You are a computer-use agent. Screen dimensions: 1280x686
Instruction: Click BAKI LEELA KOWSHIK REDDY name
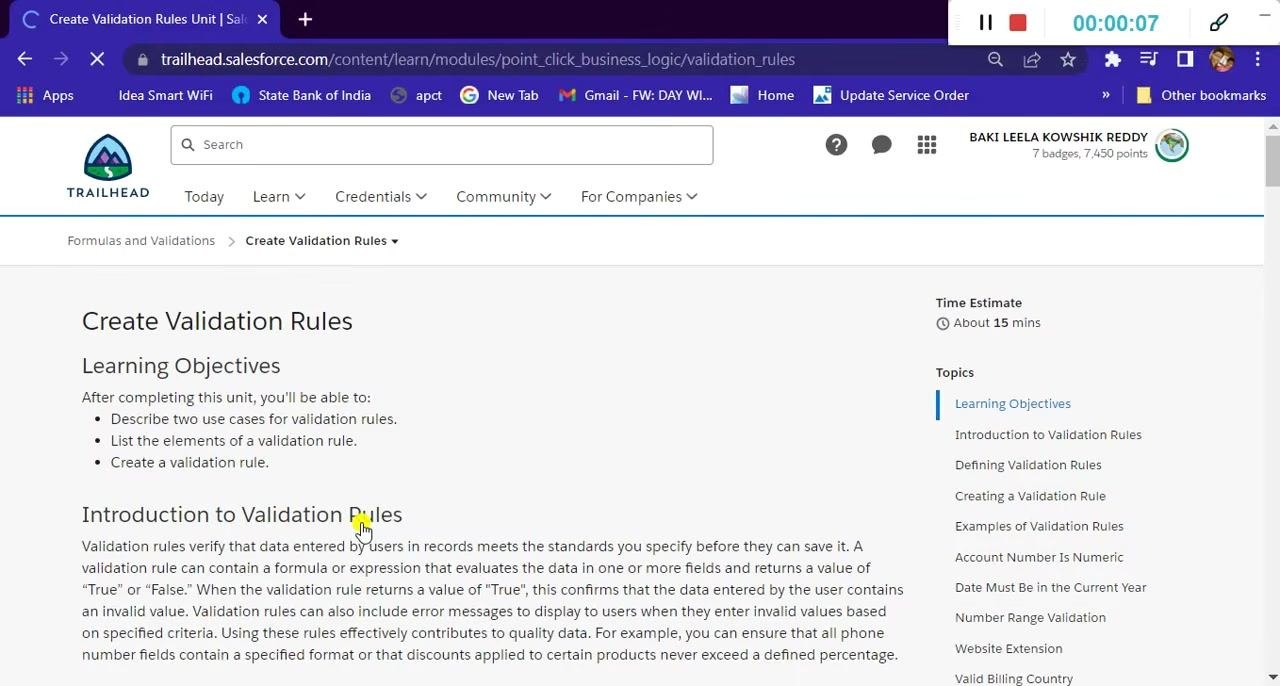(1058, 137)
